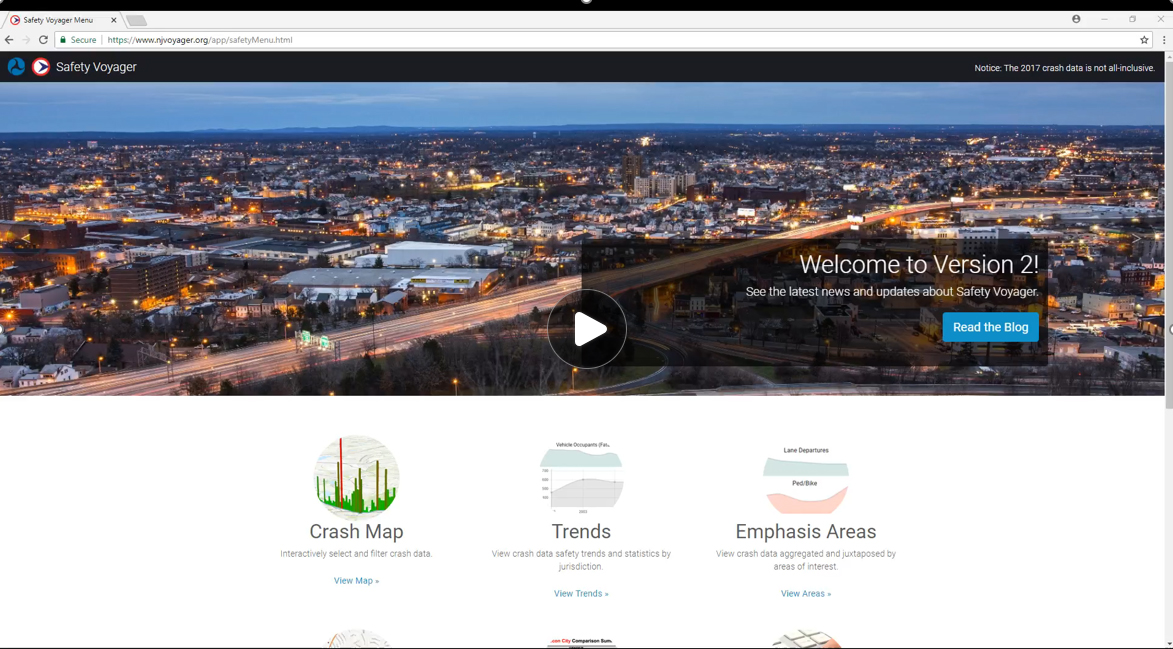Image resolution: width=1173 pixels, height=649 pixels.
Task: Close the Safety Voyager Menu tab
Action: (x=114, y=20)
